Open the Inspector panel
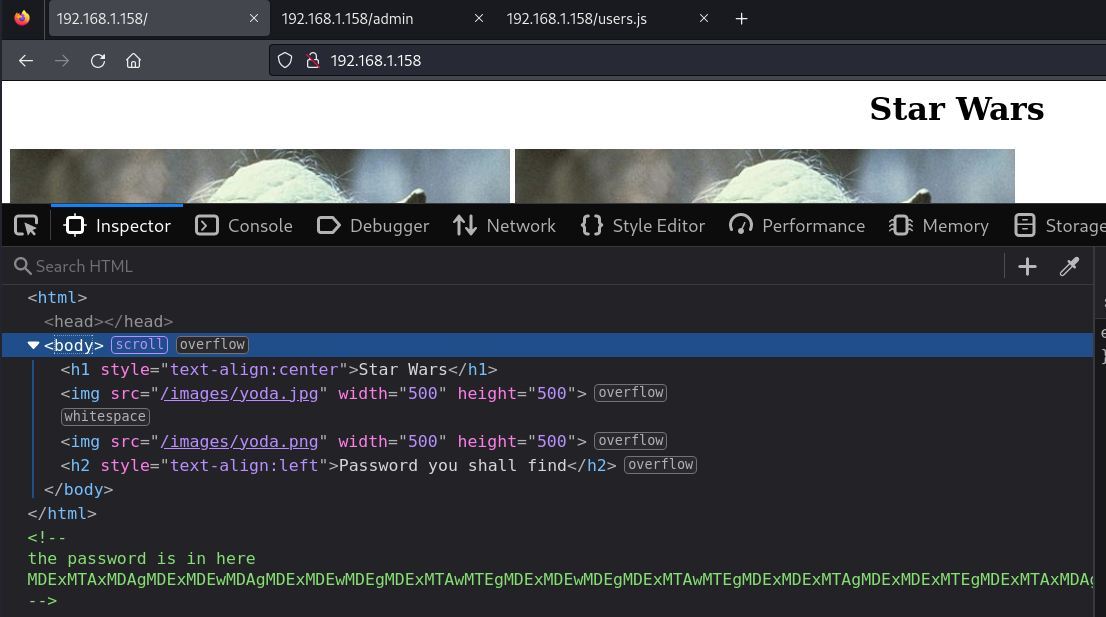Screen dimensions: 1106x617 click(117, 226)
